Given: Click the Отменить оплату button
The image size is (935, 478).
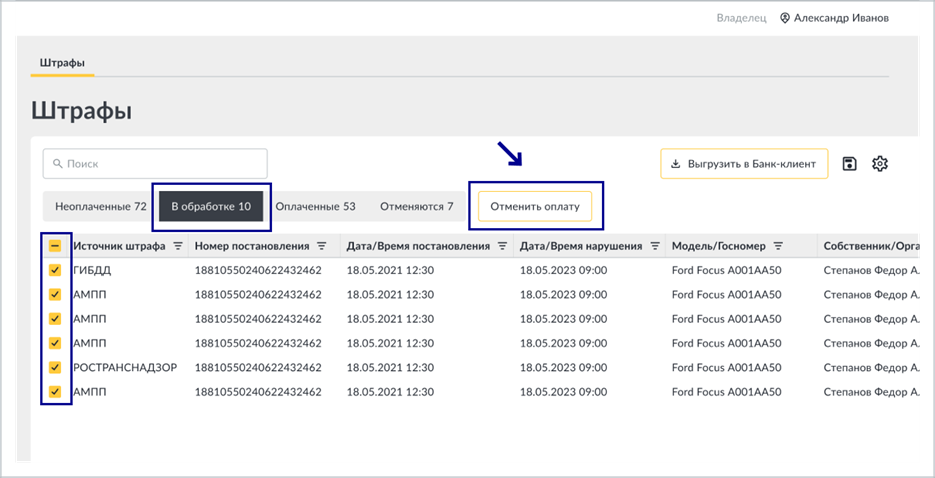Looking at the screenshot, I should (535, 207).
